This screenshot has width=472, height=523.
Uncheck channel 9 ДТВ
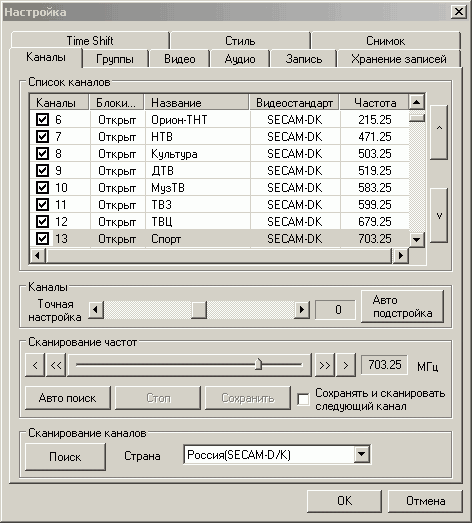point(42,170)
